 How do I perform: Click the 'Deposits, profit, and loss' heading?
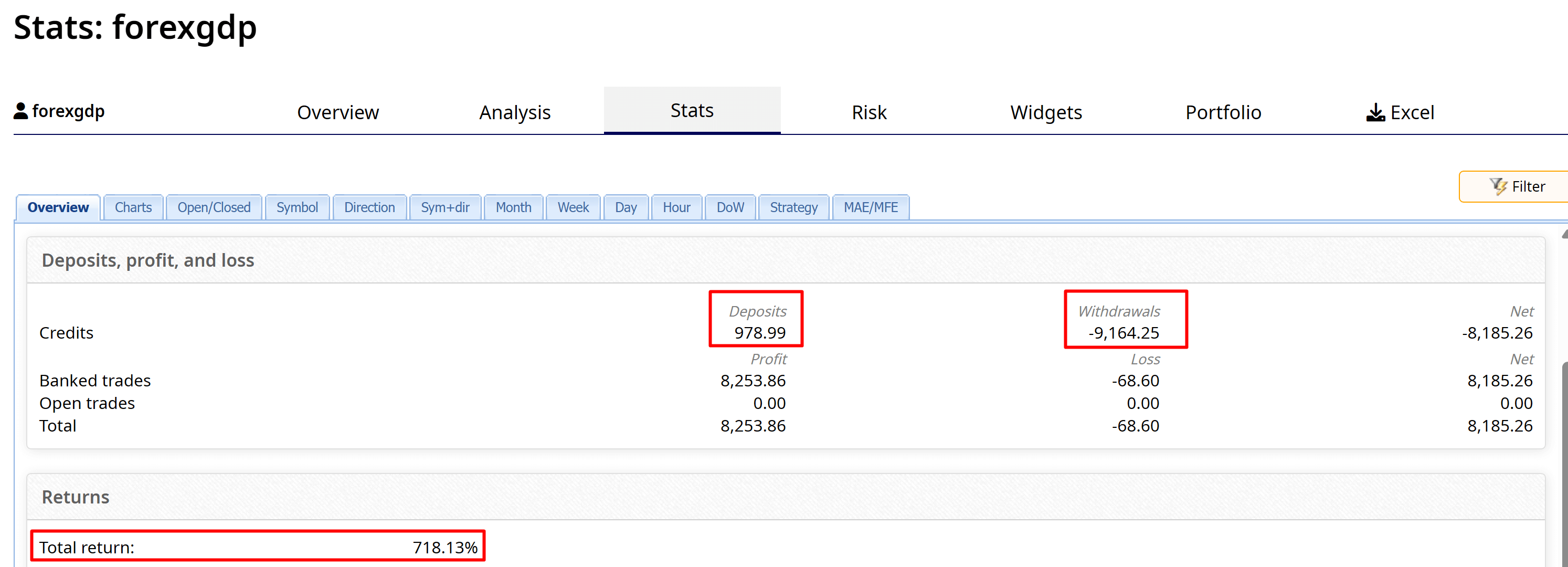pyautogui.click(x=148, y=260)
